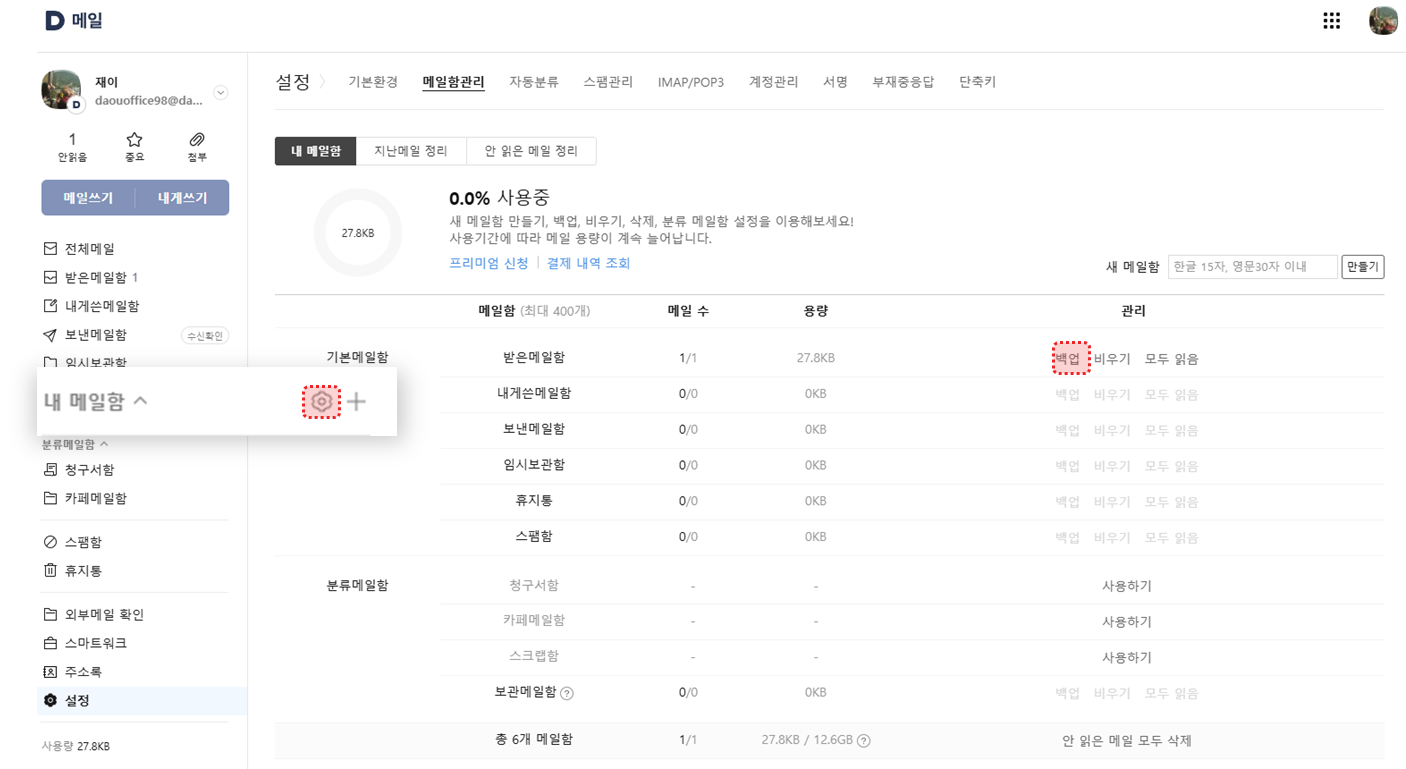Click the gear icon beside 내 메일함
Image resolution: width=1406 pixels, height=769 pixels.
click(321, 402)
